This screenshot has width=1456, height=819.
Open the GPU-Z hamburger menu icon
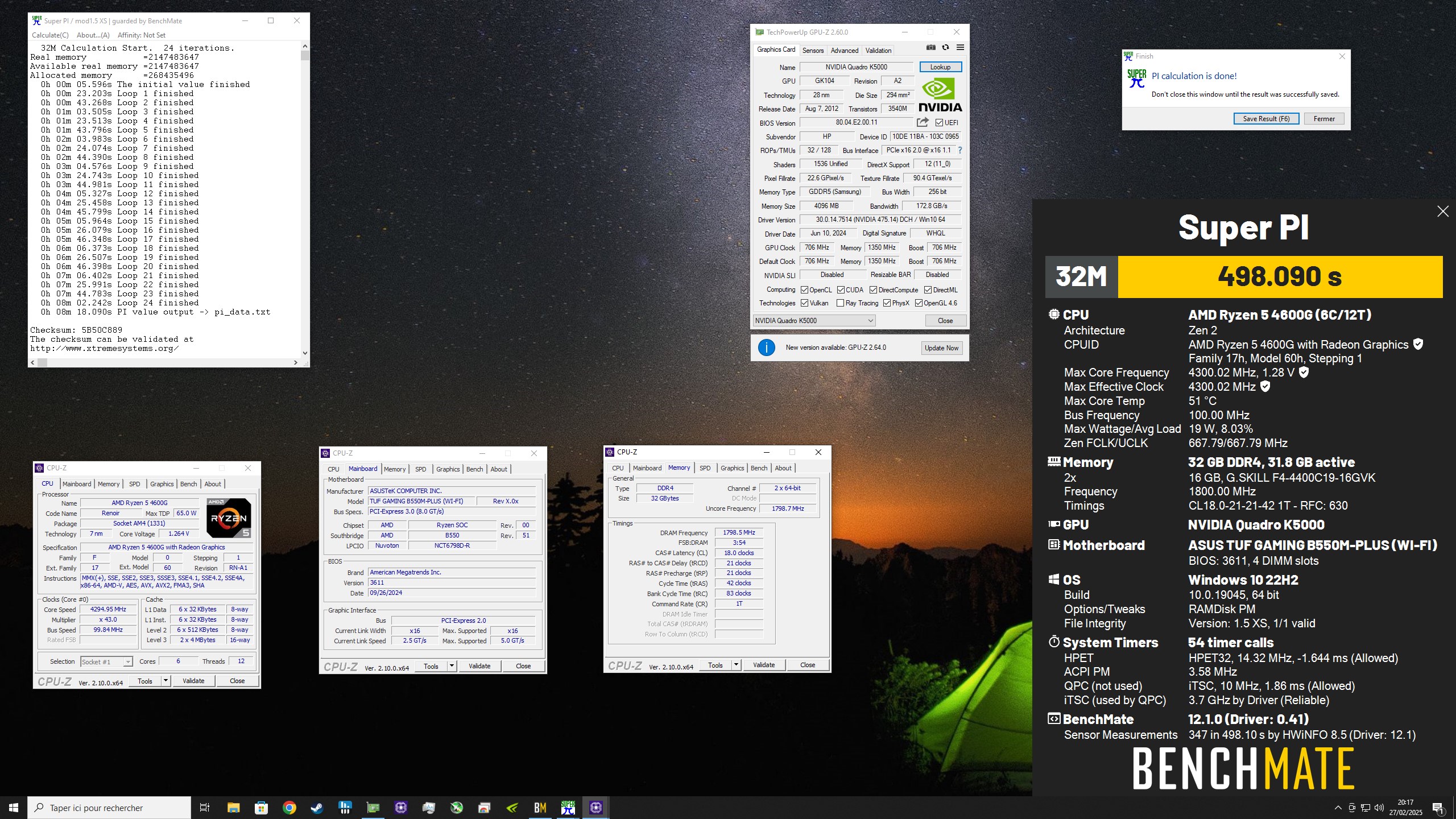click(960, 48)
